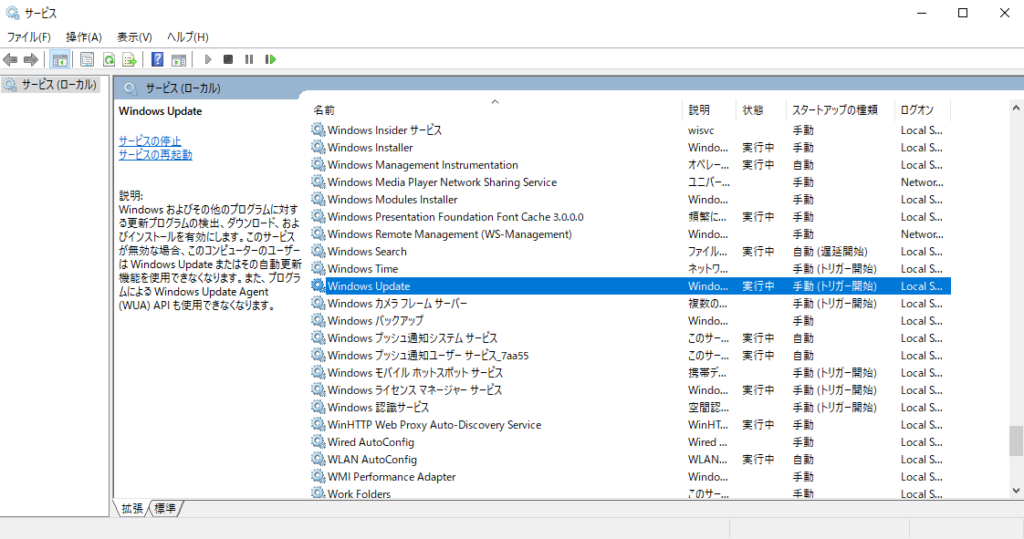Select Windows Presentation Foundation Font Cache 3.0.0.0
Image resolution: width=1024 pixels, height=539 pixels.
tap(630, 216)
